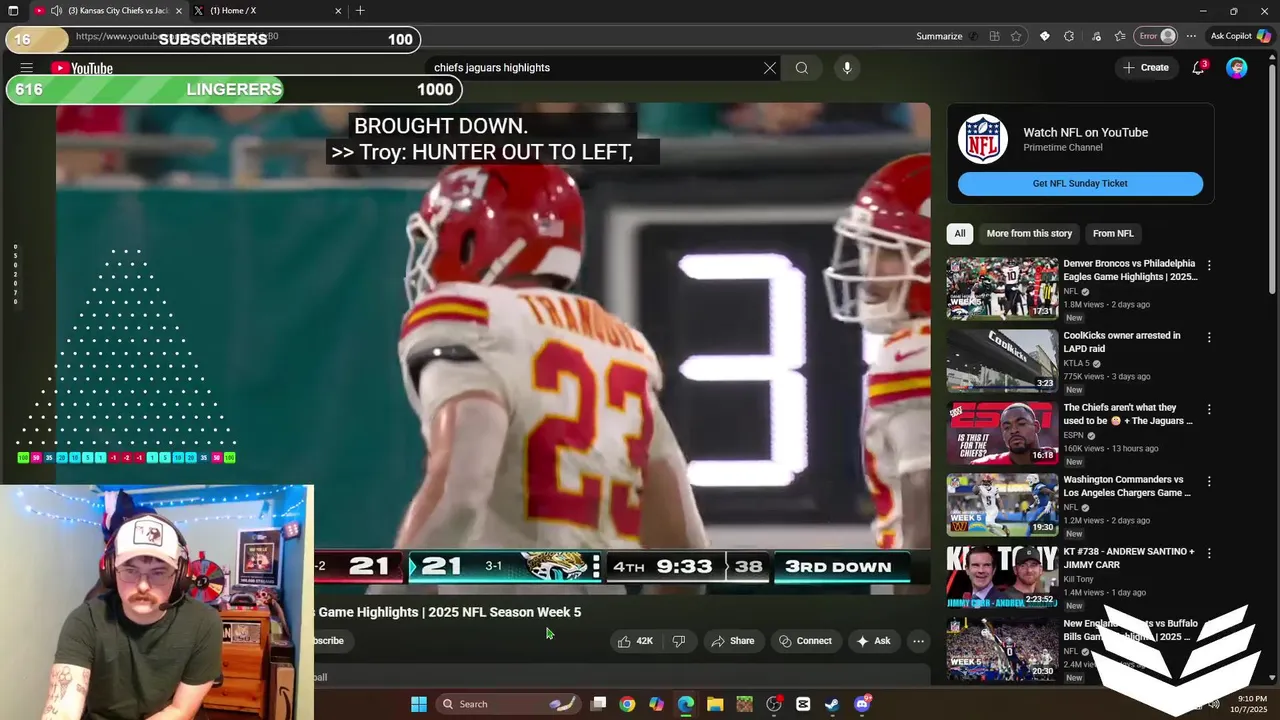Viewport: 1280px width, 720px height.
Task: Open the Minecraft taskbar icon
Action: pyautogui.click(x=744, y=704)
